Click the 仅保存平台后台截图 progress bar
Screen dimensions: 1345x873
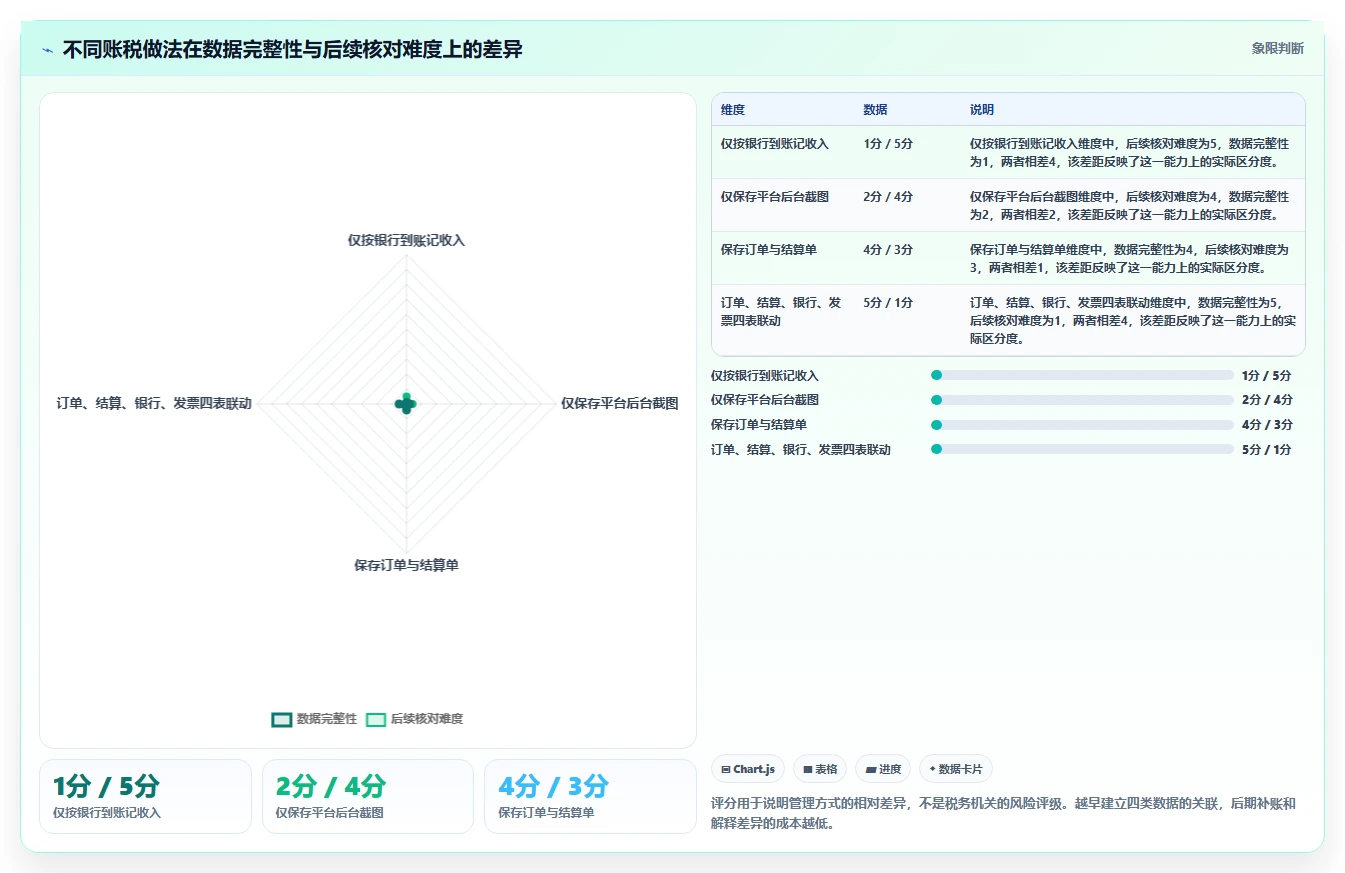click(x=1082, y=400)
